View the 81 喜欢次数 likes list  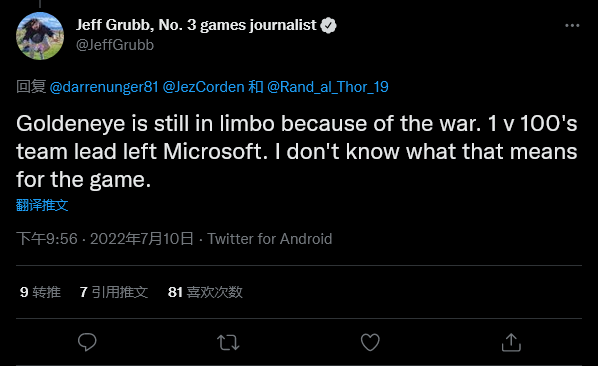pos(205,292)
